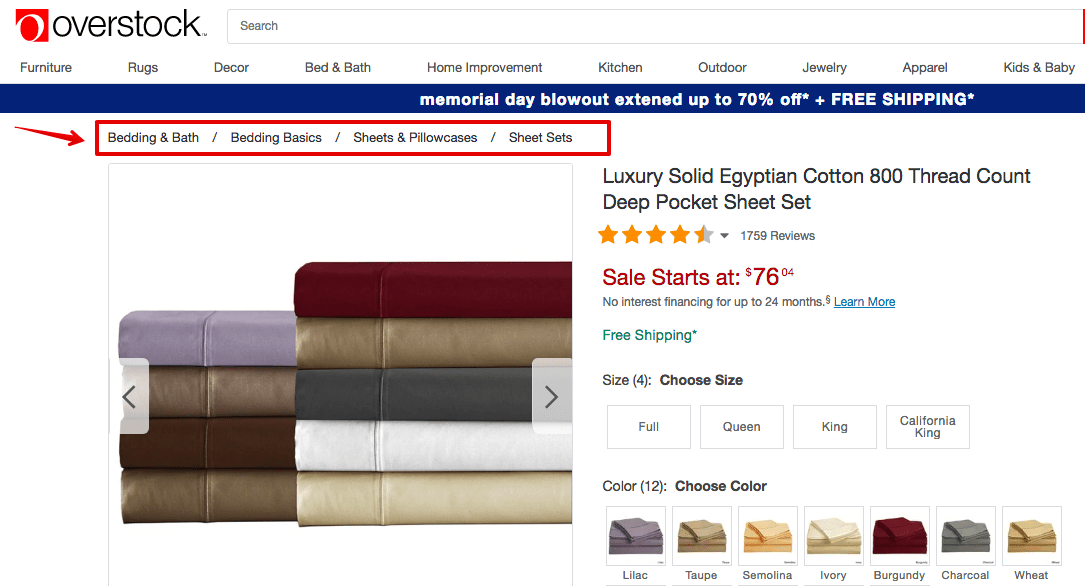Choose the King size option
Image resolution: width=1085 pixels, height=586 pixels.
[835, 427]
